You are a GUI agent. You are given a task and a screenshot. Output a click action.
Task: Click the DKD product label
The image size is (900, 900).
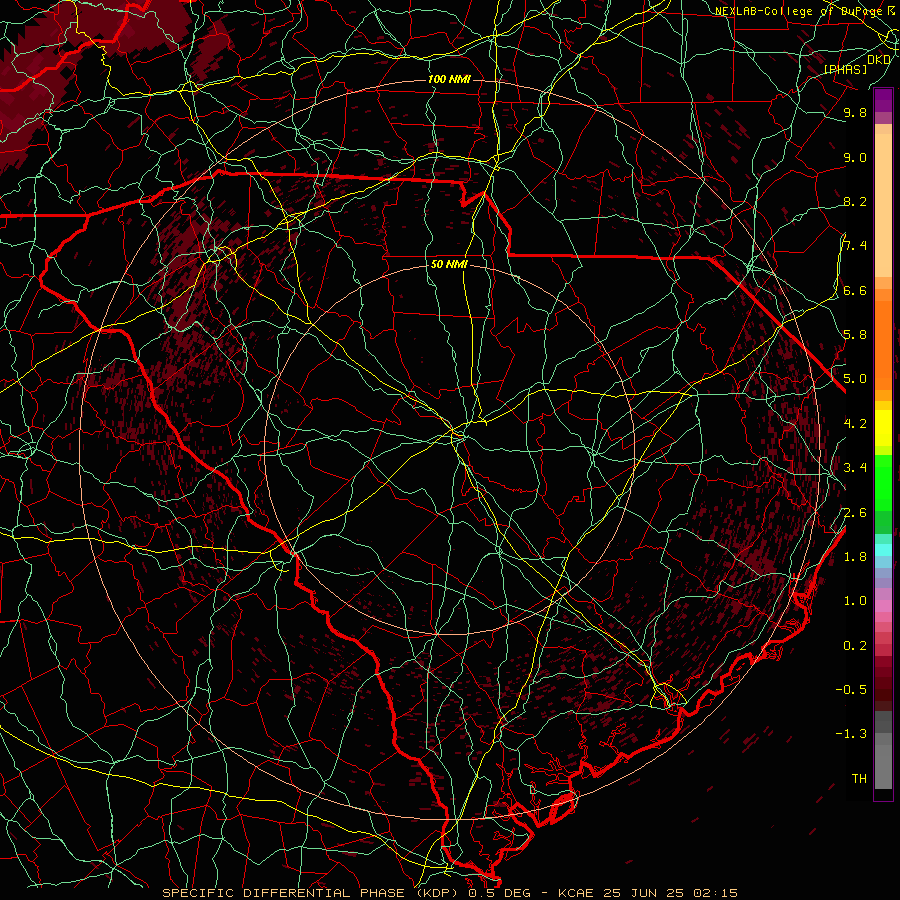tap(879, 60)
